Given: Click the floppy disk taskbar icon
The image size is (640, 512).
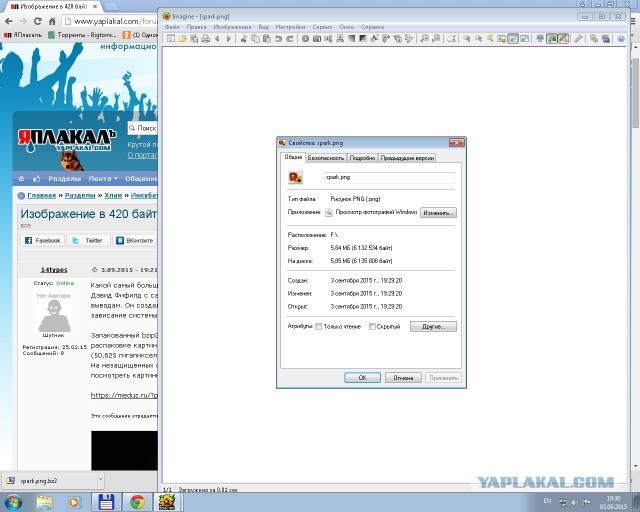Looking at the screenshot, I should point(106,502).
